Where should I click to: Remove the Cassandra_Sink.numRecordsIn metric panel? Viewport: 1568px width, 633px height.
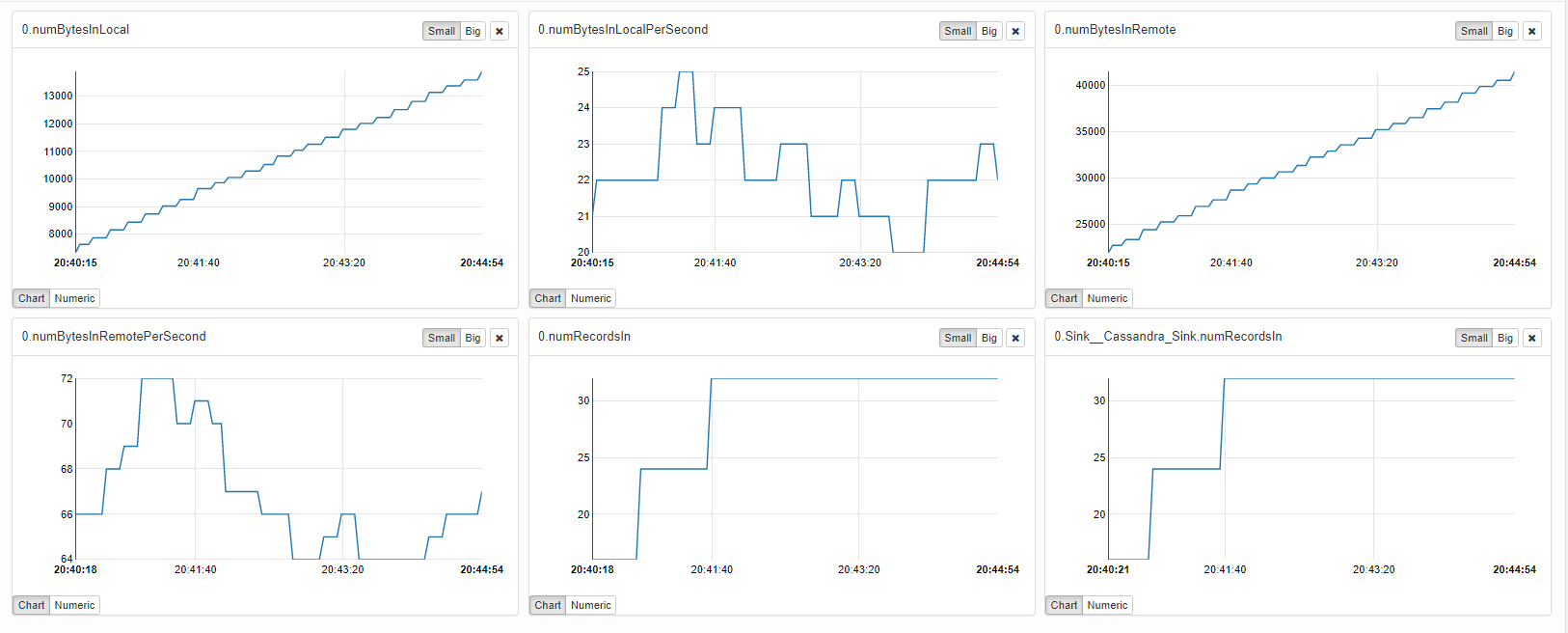pos(1532,338)
